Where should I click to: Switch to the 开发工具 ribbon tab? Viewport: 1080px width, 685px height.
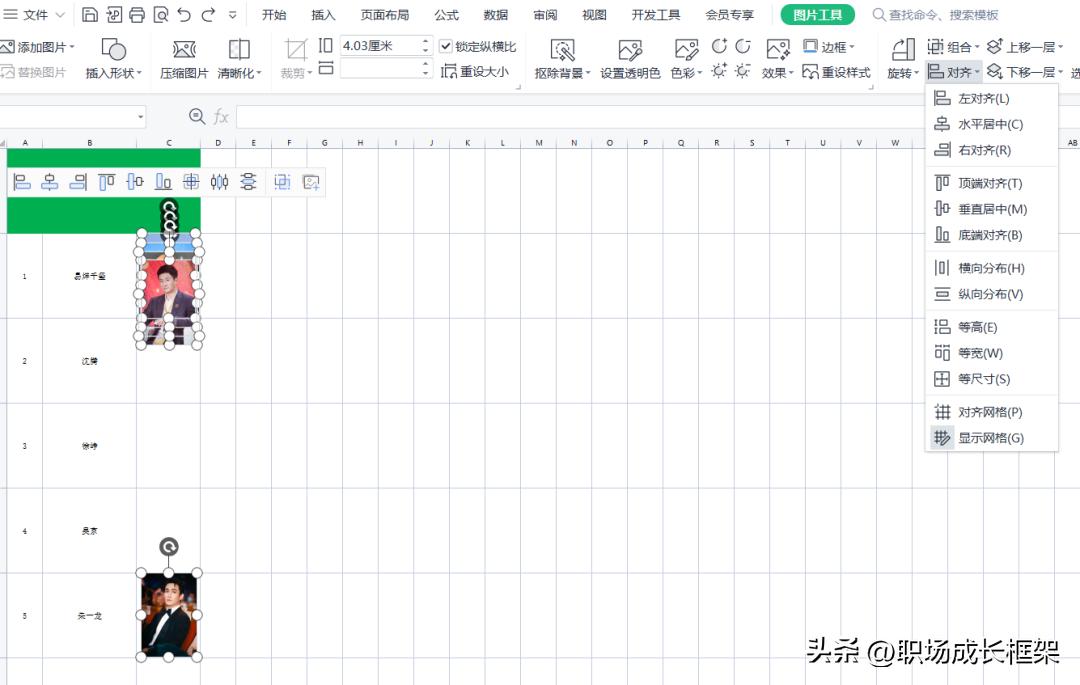pos(655,14)
